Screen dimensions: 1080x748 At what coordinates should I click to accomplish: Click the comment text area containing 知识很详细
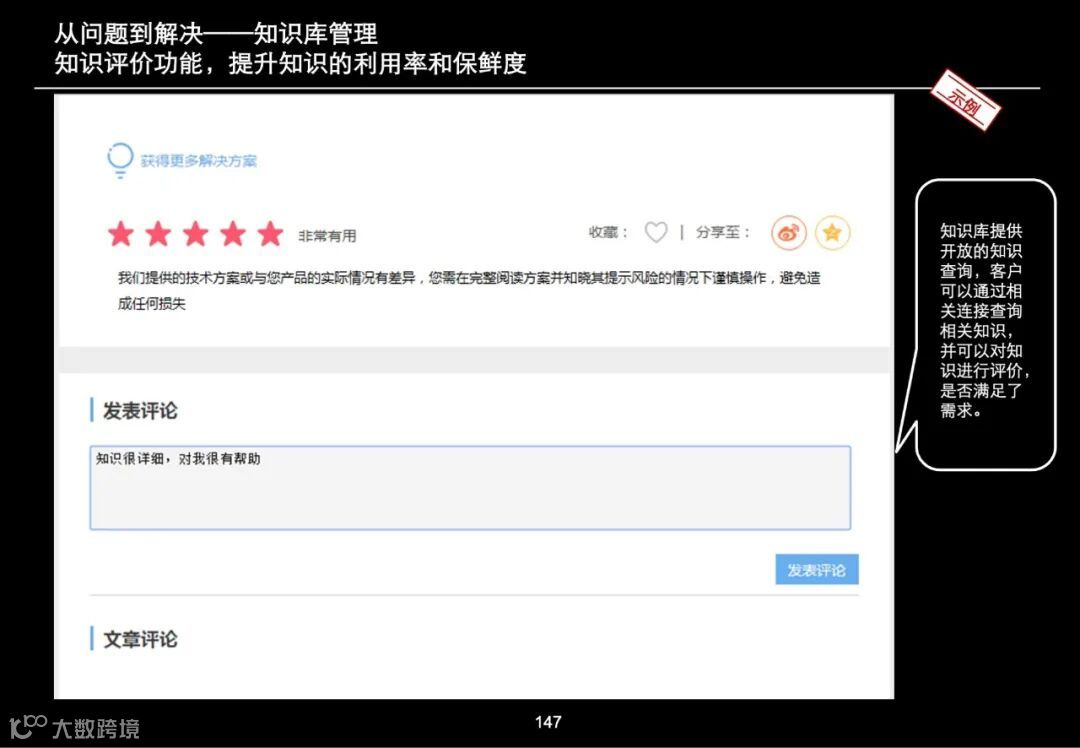click(470, 488)
